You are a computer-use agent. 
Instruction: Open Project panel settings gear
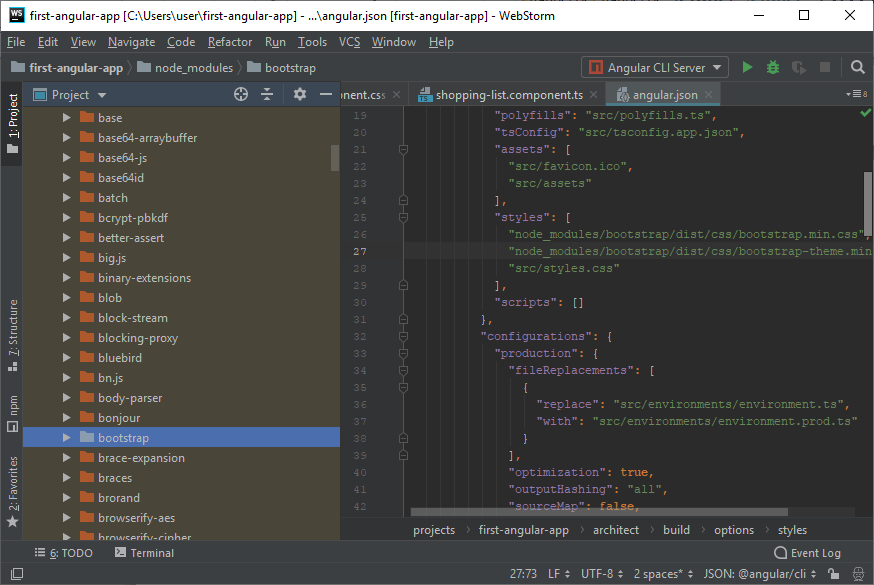click(300, 94)
